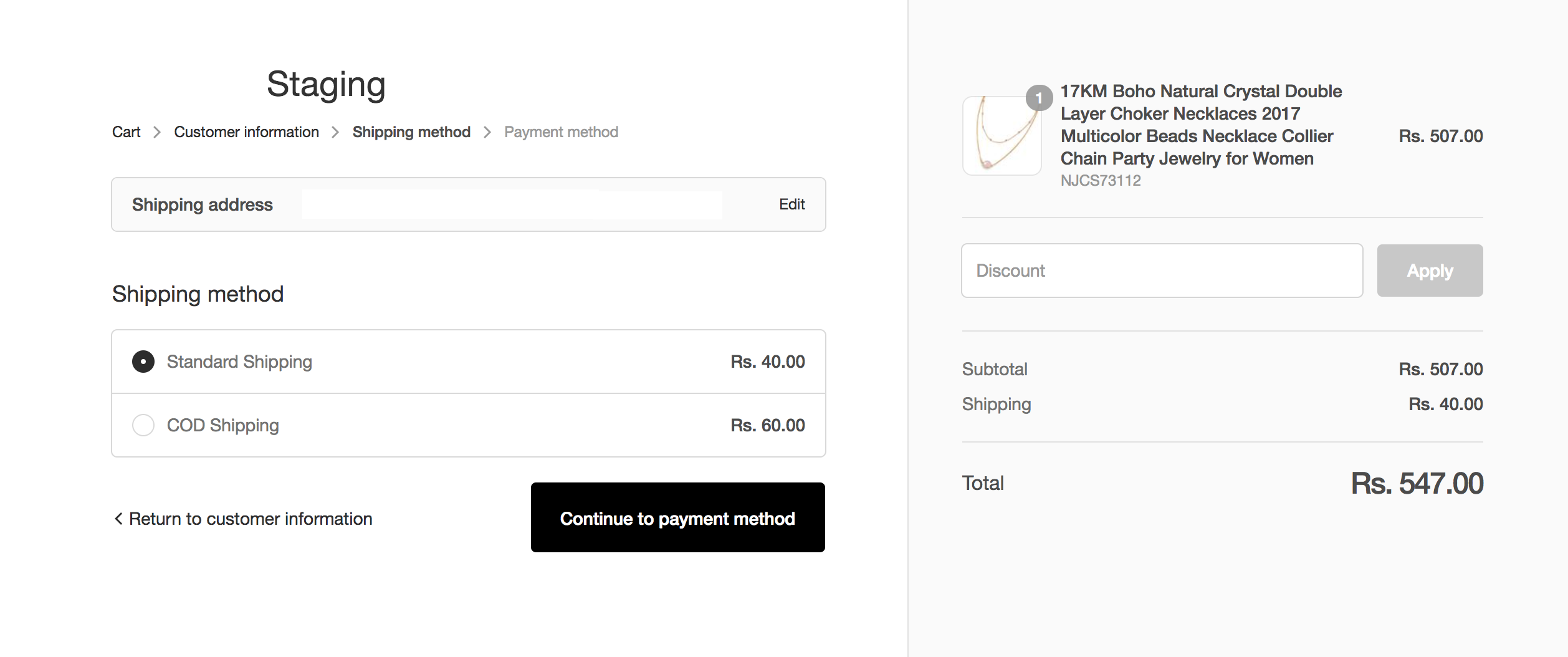Screen dimensions: 1568x657
Task: Click the Staging store title
Action: (326, 85)
